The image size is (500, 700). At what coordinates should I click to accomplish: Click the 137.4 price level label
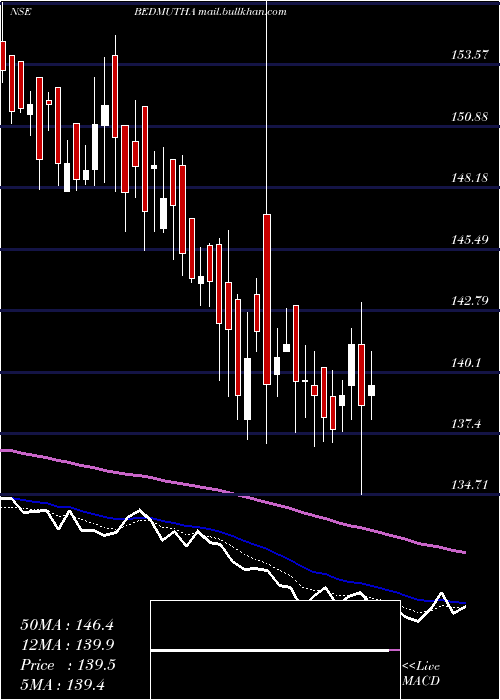tap(468, 424)
